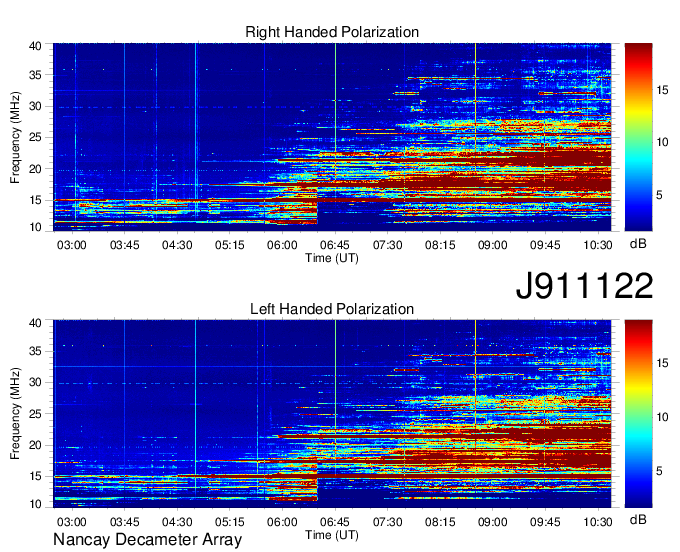
Task: Click the Right Handed plot's cyan line after 04:30
Action: click(x=196, y=130)
